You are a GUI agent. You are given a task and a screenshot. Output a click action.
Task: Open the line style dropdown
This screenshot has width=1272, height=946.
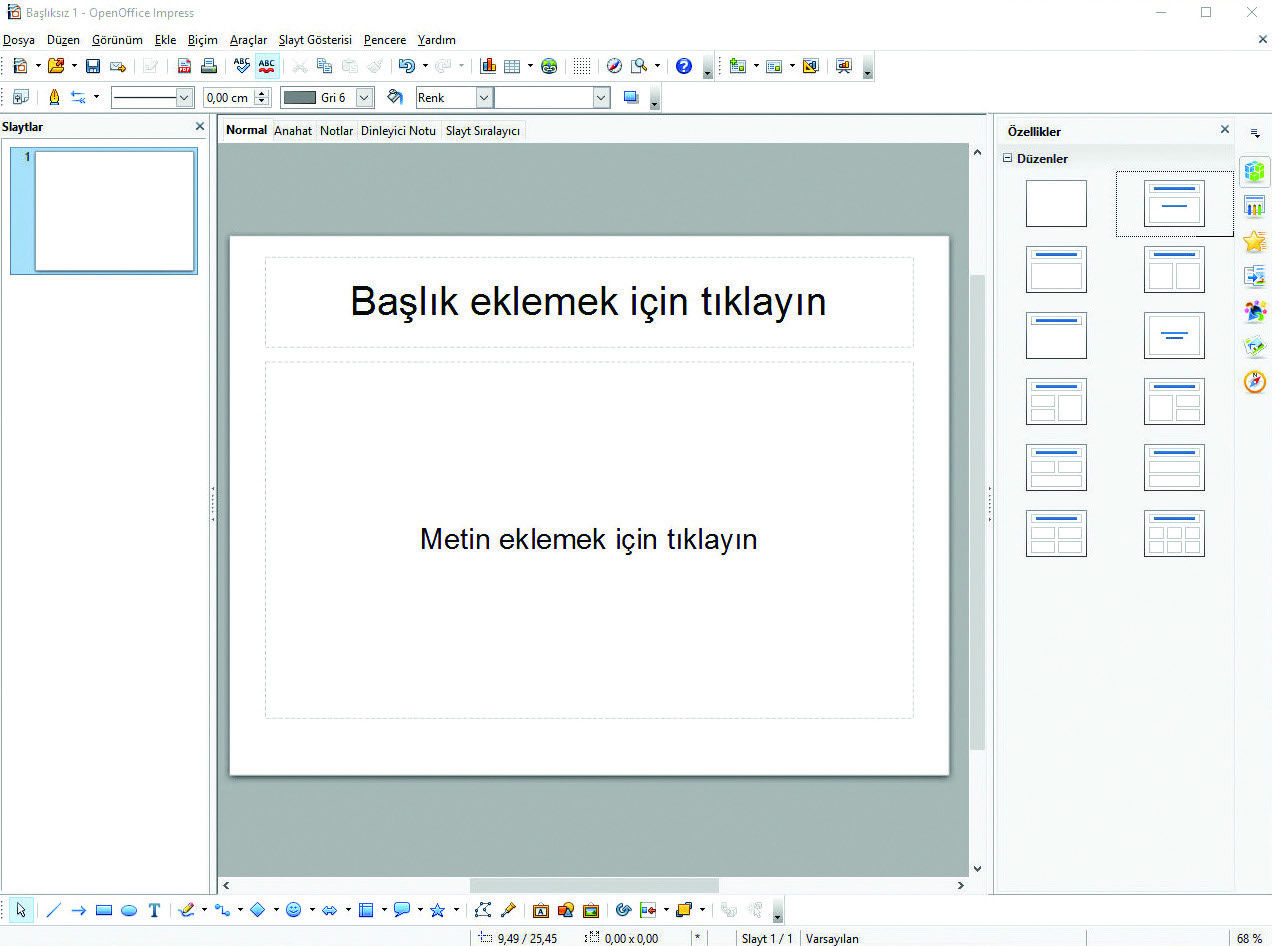coord(184,97)
